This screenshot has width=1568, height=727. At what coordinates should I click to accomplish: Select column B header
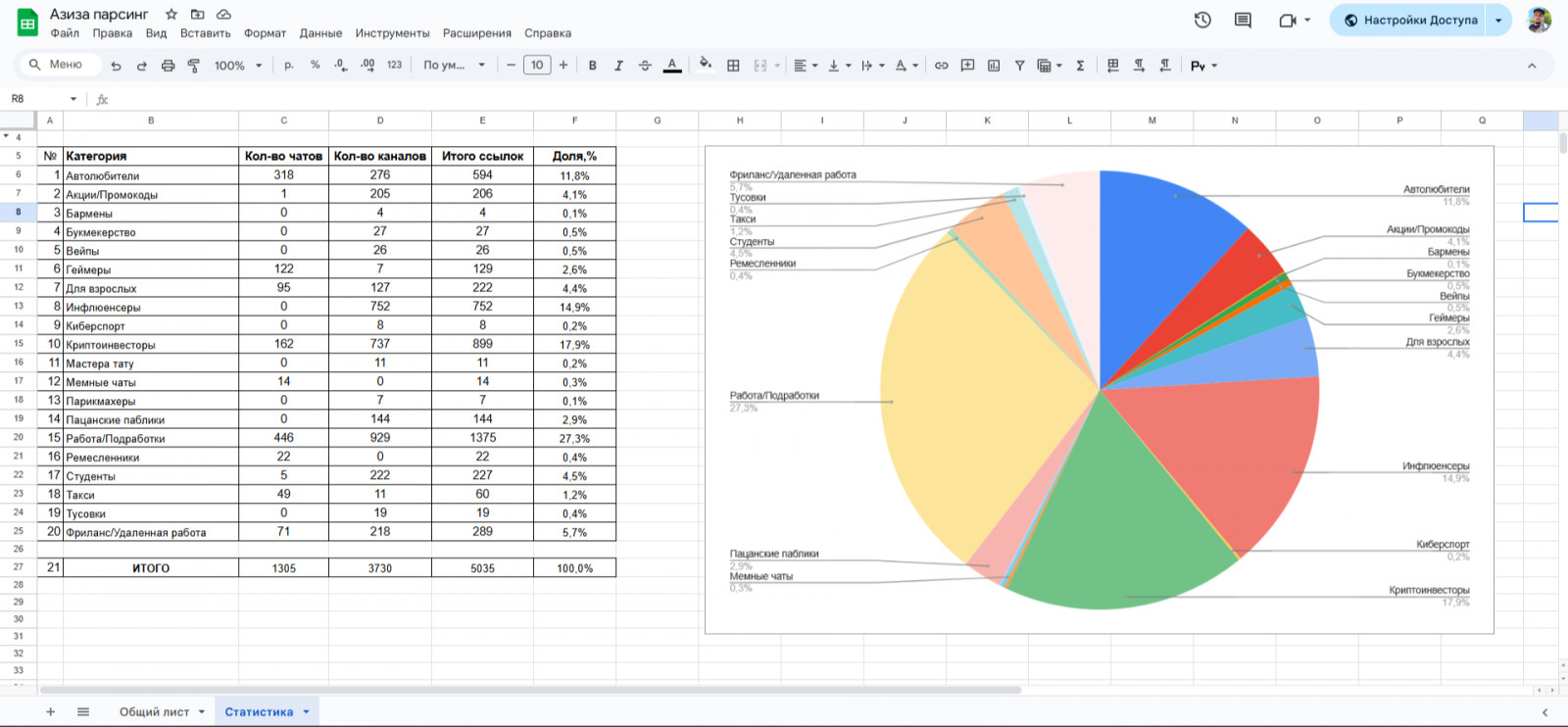point(151,121)
